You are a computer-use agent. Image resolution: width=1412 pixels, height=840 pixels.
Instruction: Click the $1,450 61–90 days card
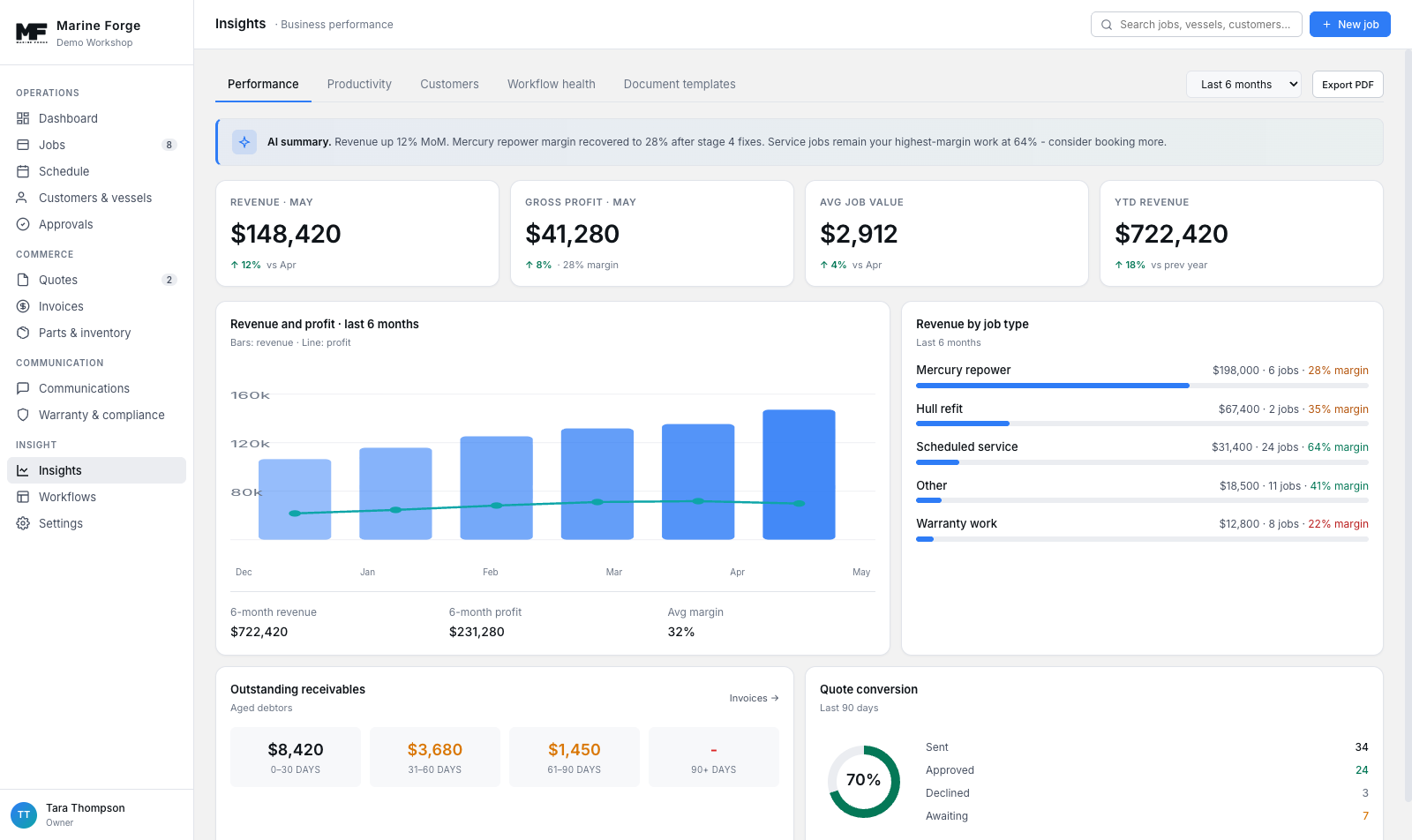click(x=575, y=757)
